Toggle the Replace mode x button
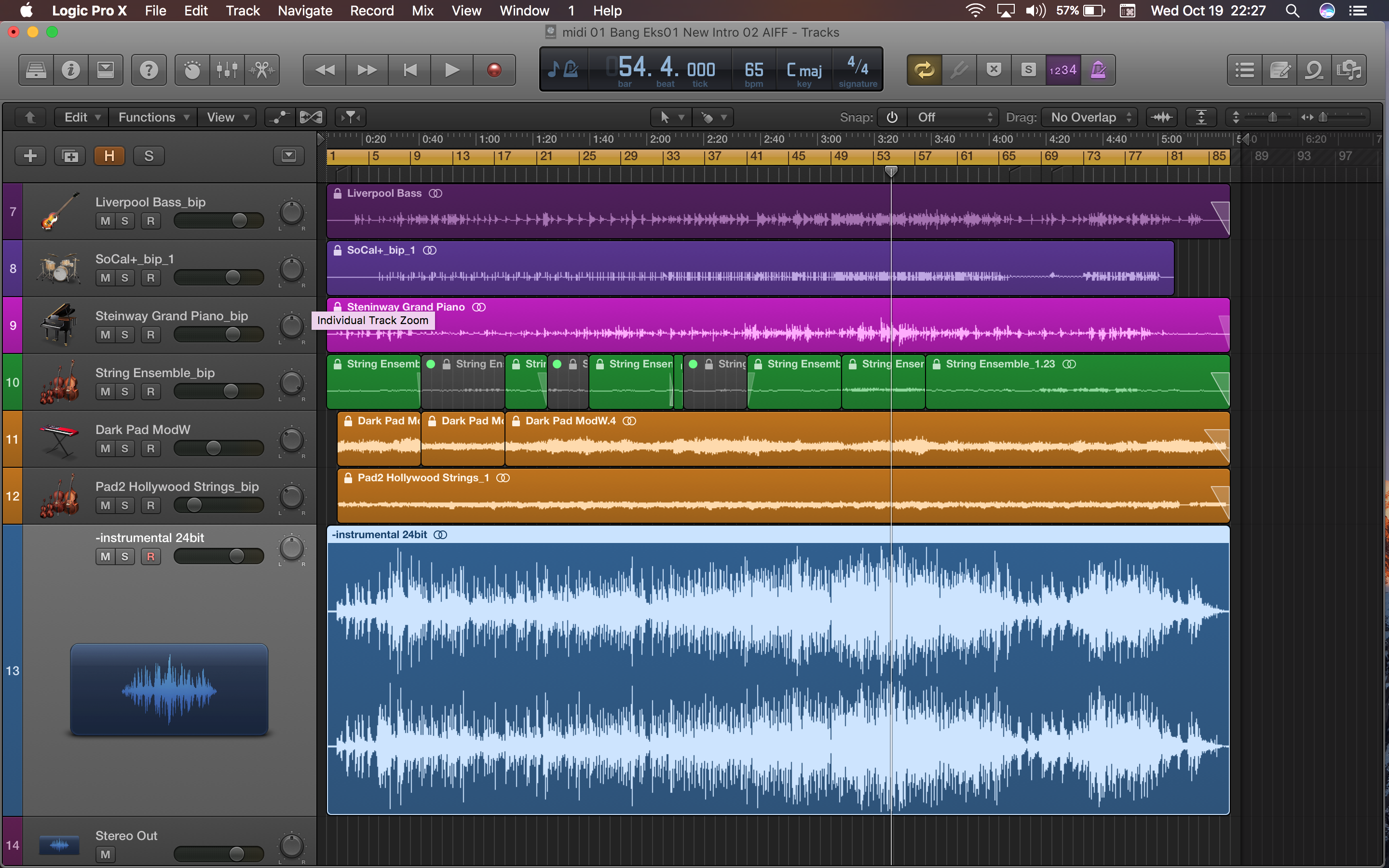This screenshot has height=868, width=1389. click(994, 70)
